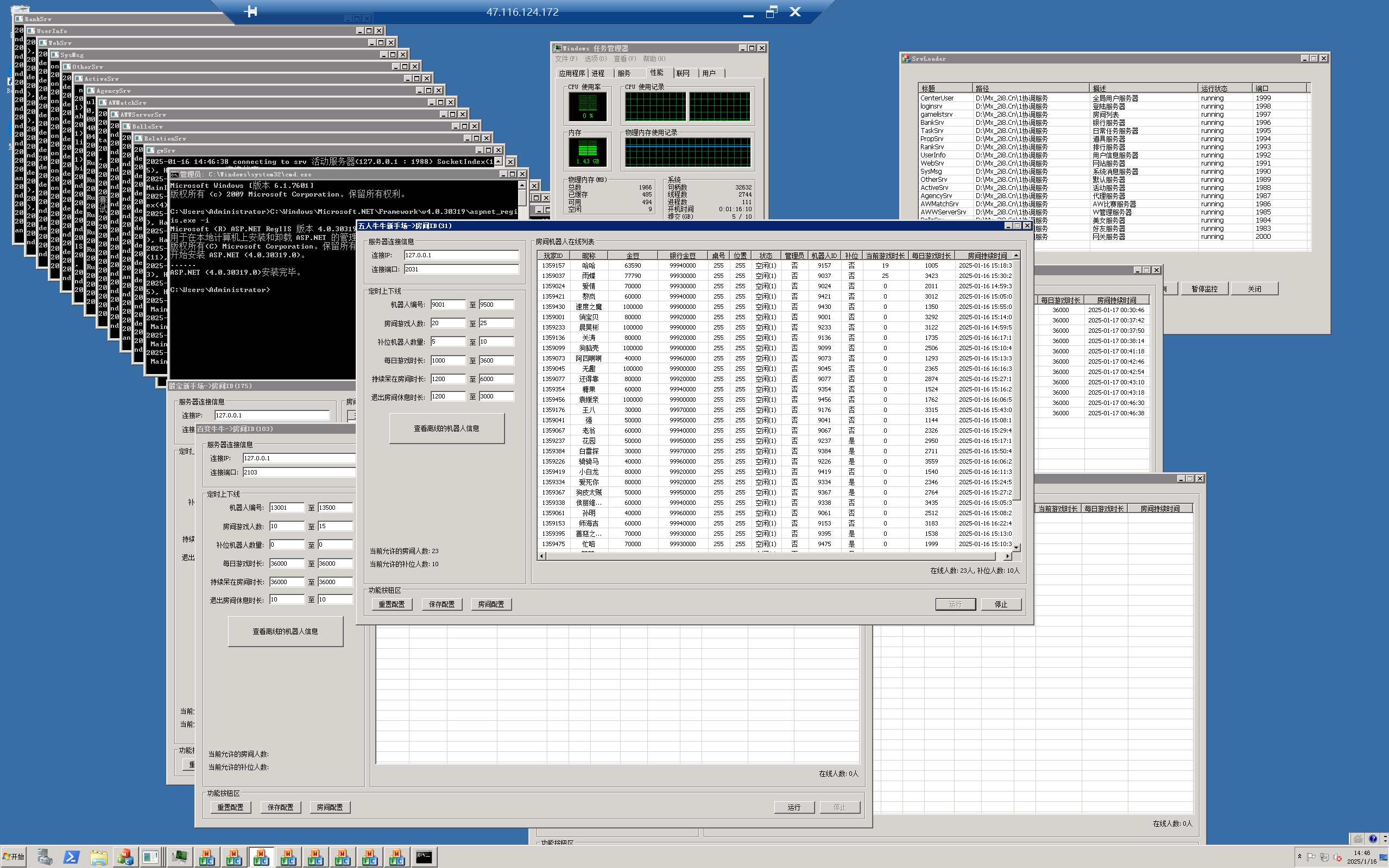Open Windows PowerShell from the taskbar
Viewport: 1389px width, 868px height.
point(71,857)
